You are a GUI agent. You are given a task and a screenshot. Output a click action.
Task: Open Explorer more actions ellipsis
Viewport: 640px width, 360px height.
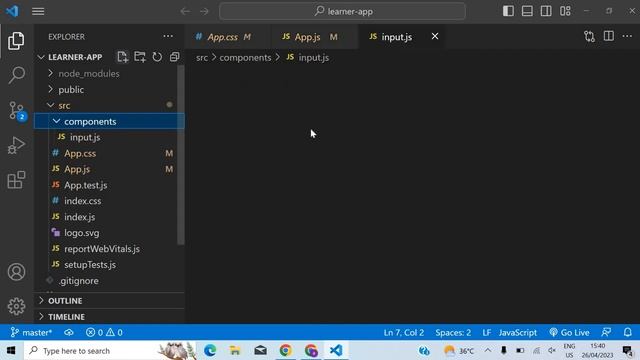pyautogui.click(x=168, y=36)
